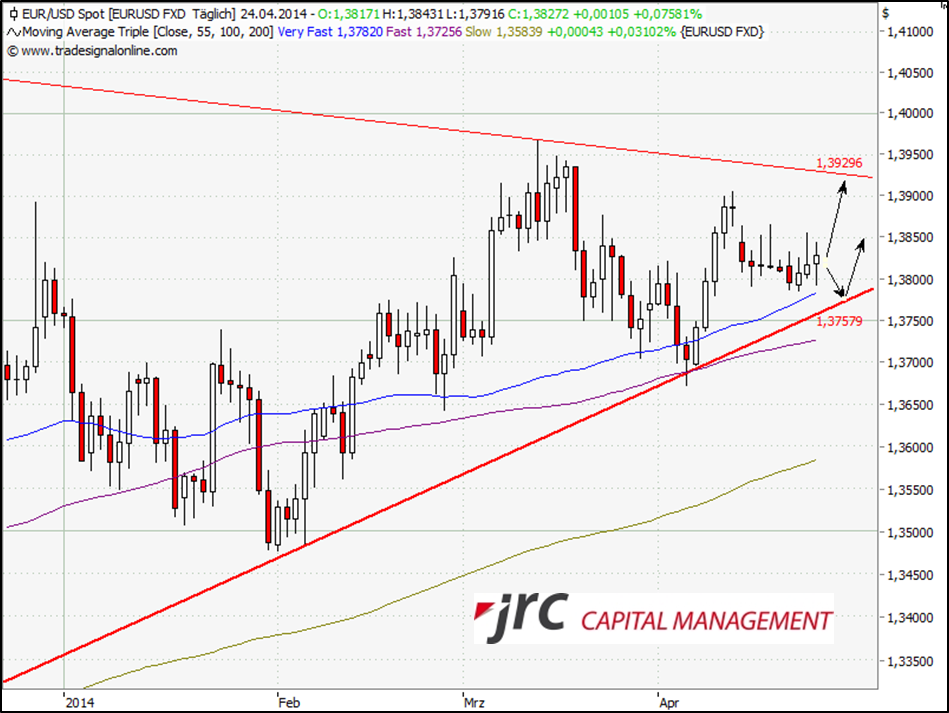This screenshot has height=713, width=949.
Task: Click the dollar sign above price axis
Action: [885, 14]
